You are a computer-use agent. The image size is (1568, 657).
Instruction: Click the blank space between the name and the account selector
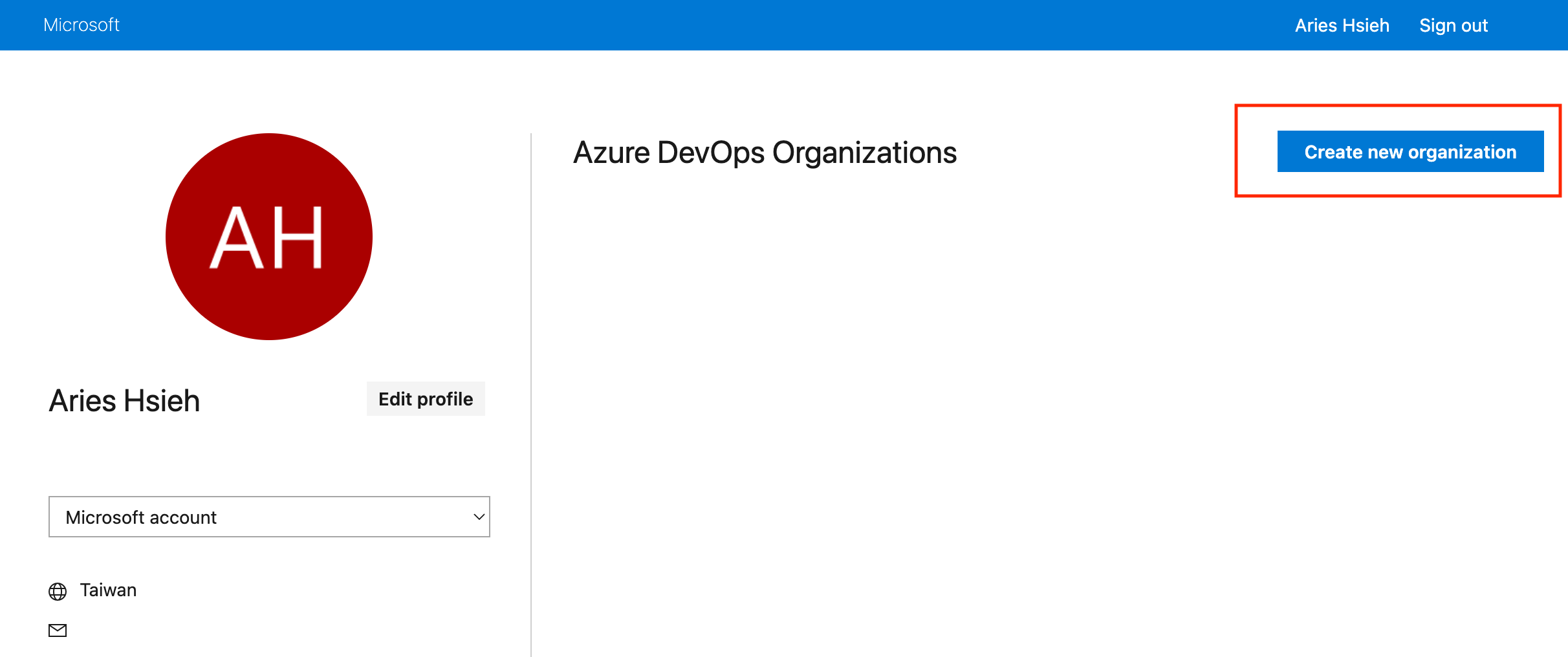coord(269,456)
